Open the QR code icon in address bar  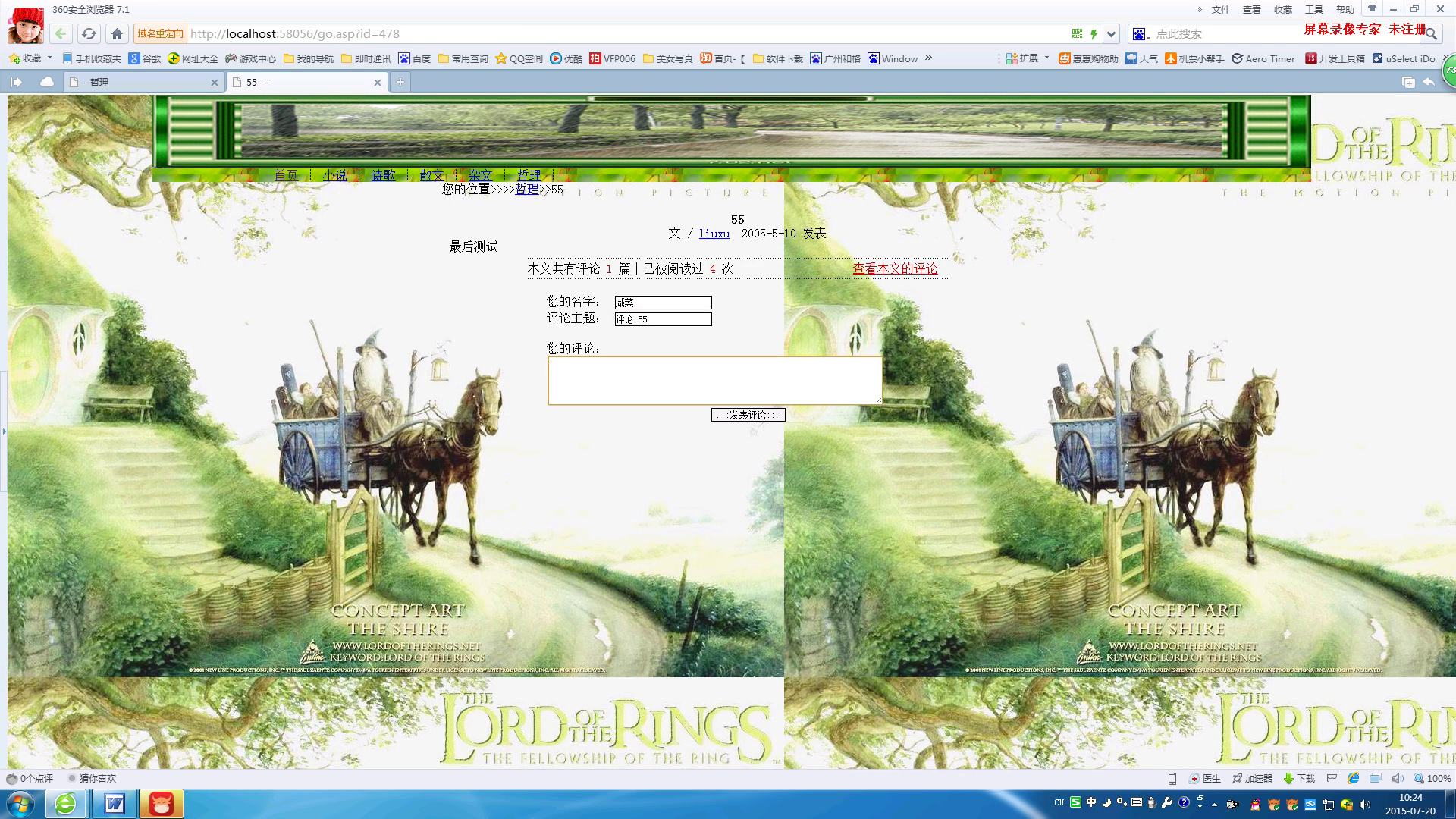pos(1077,33)
